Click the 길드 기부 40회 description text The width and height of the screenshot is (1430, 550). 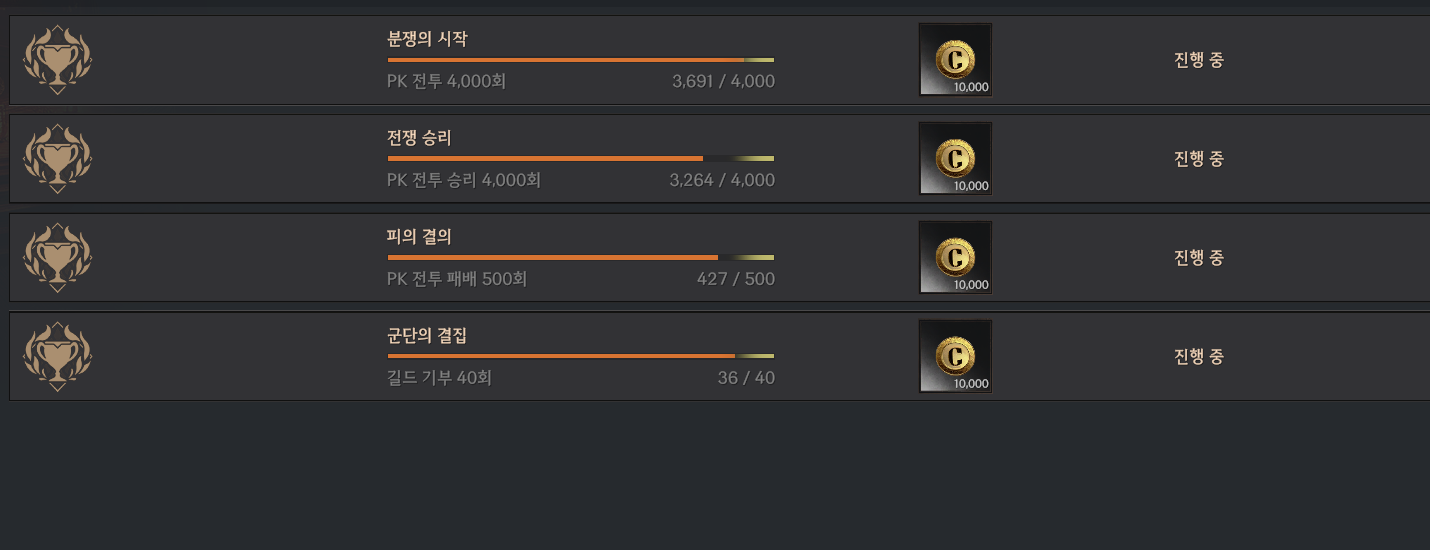[x=439, y=378]
